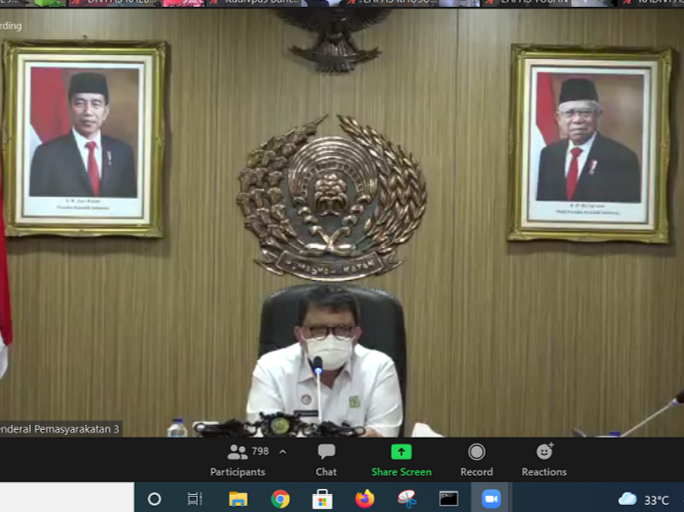Click the green Share Screen button

[401, 460]
